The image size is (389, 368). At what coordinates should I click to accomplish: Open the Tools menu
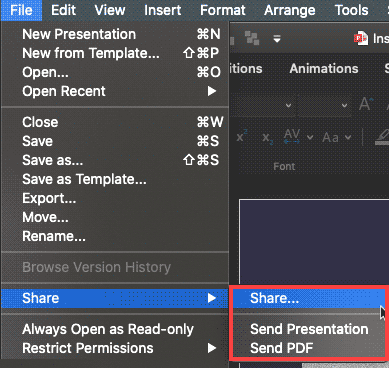[351, 10]
